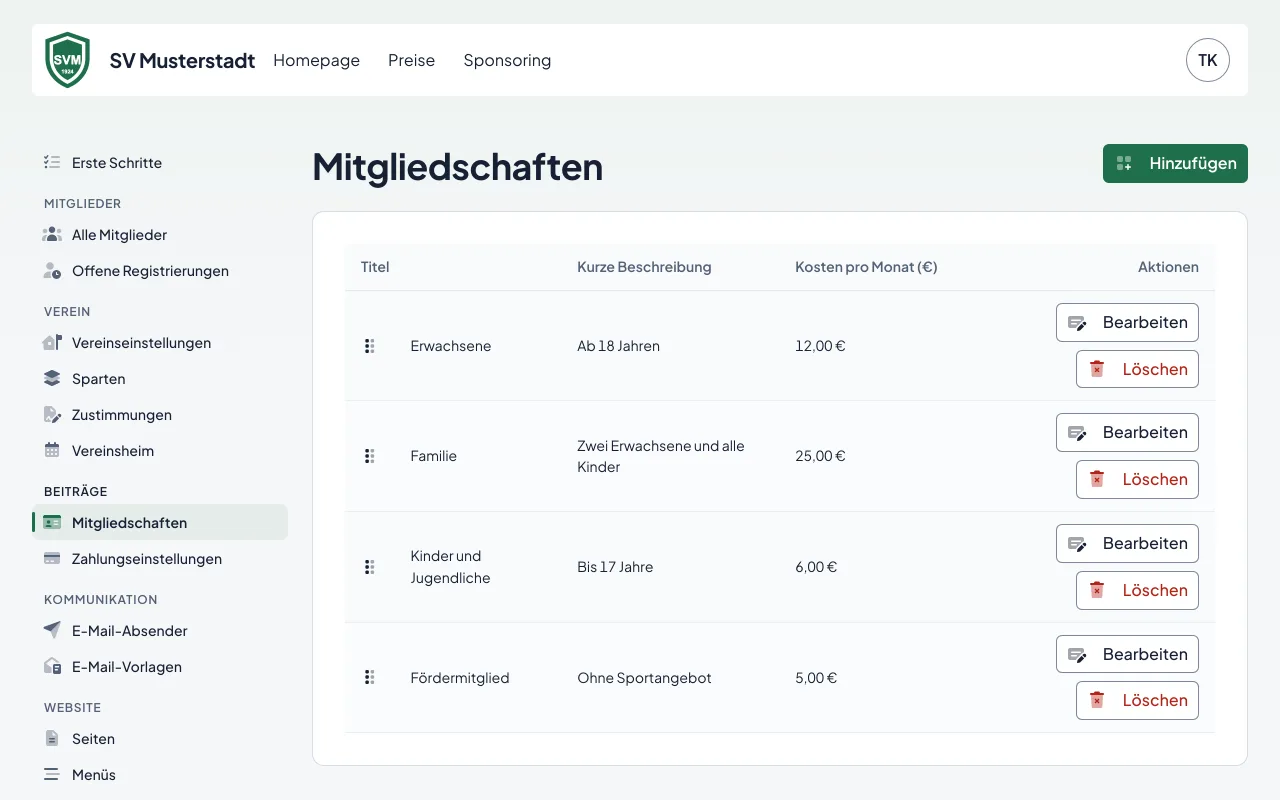Click the 6,00 € price cell
Image resolution: width=1280 pixels, height=800 pixels.
coord(816,567)
